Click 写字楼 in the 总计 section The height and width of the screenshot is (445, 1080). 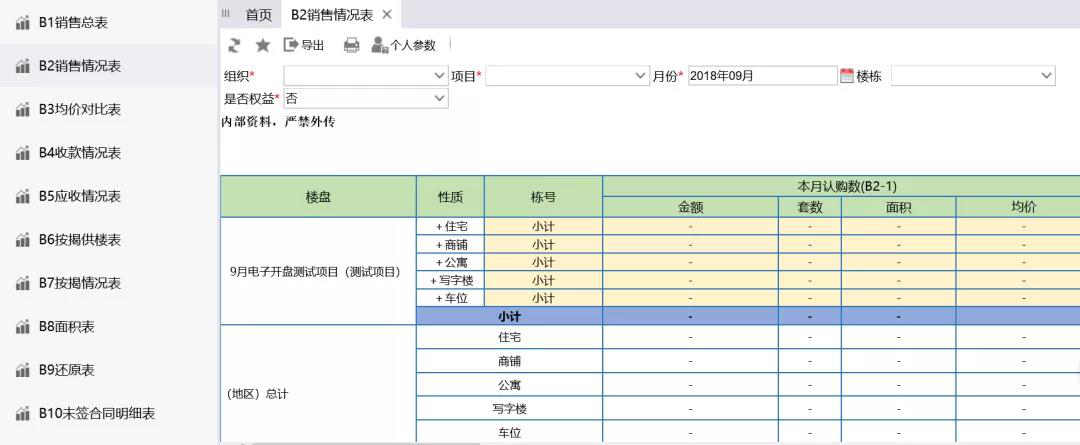[509, 408]
